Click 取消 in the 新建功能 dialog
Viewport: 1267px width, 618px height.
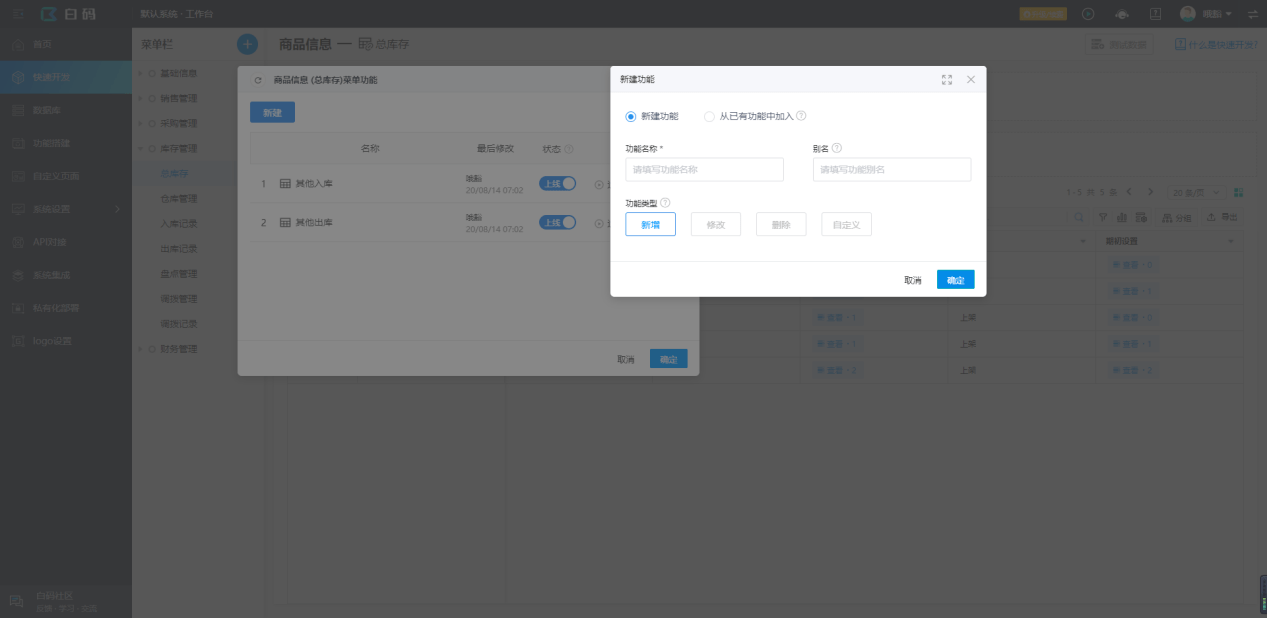[912, 280]
